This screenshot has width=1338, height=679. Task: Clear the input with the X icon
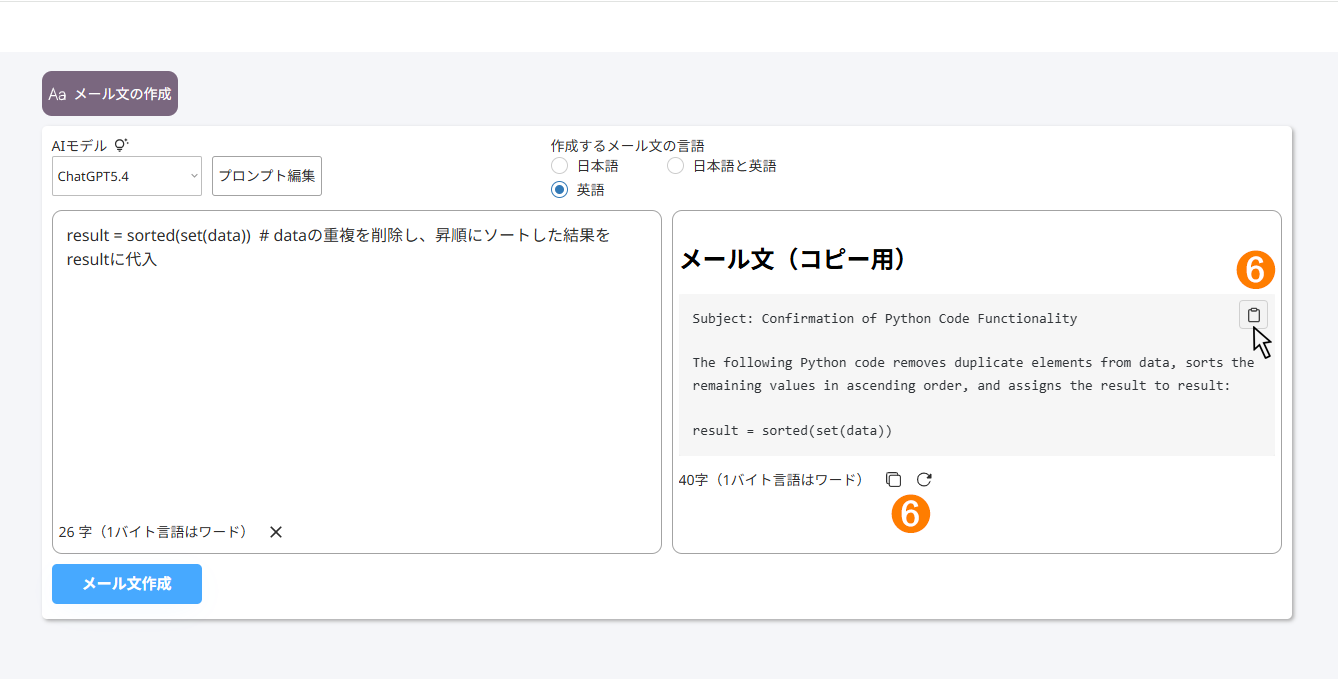276,532
